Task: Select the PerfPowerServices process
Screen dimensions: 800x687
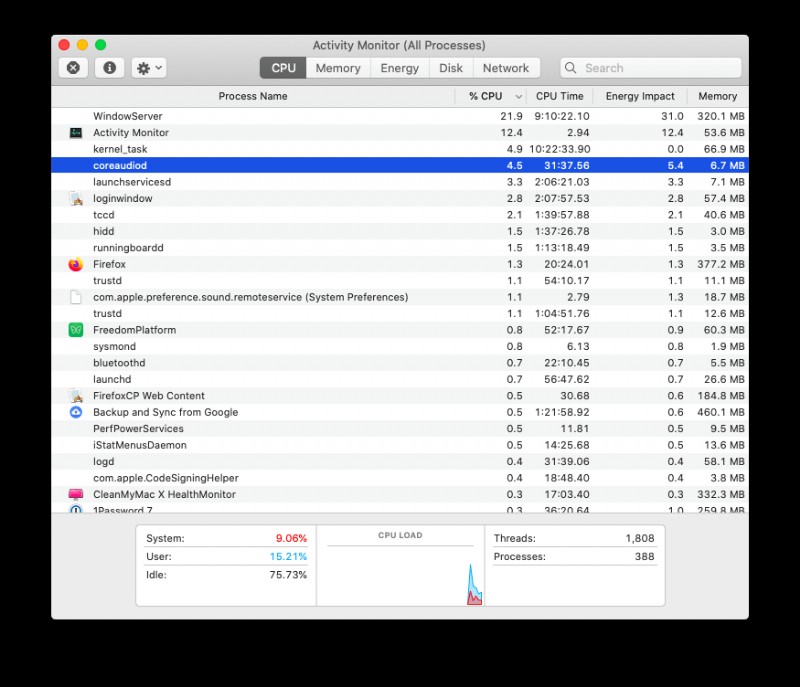Action: (x=400, y=428)
